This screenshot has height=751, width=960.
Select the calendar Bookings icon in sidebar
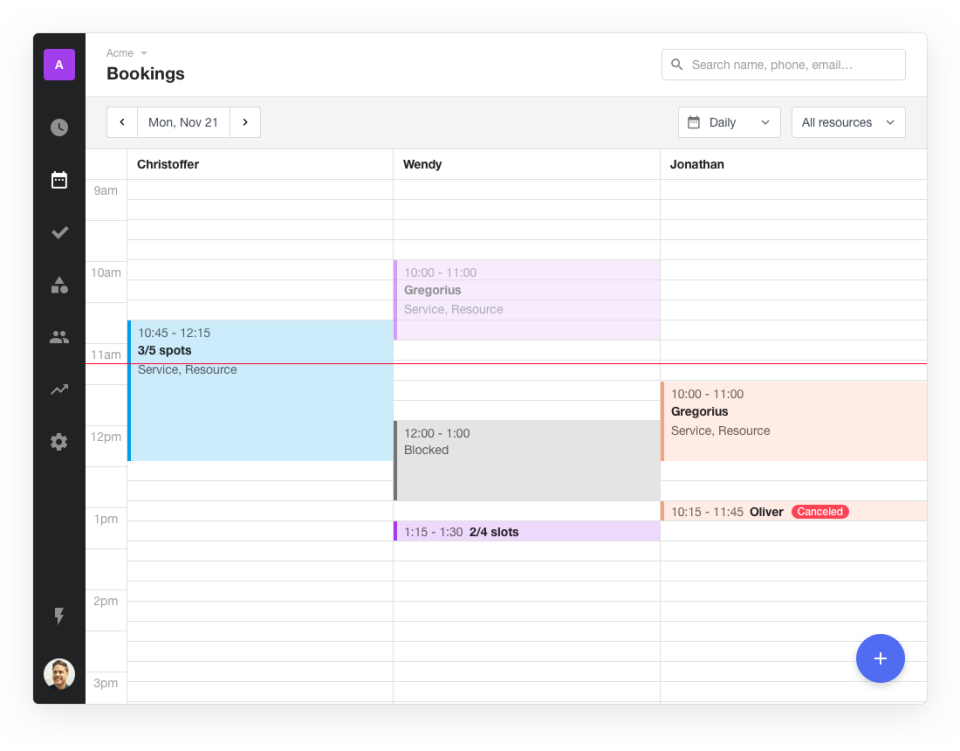coord(59,179)
